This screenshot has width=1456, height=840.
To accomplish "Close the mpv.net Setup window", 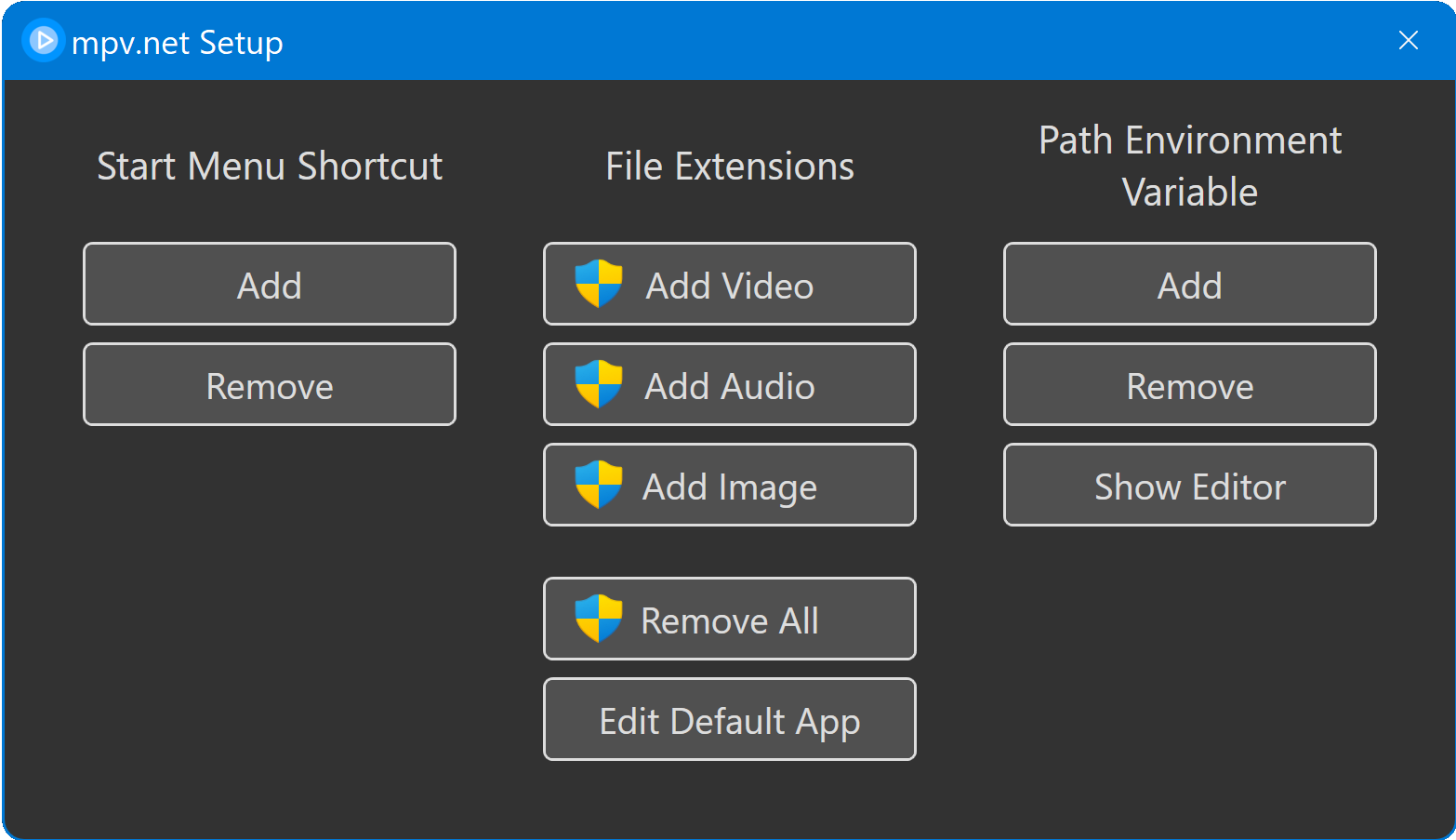I will [1408, 40].
